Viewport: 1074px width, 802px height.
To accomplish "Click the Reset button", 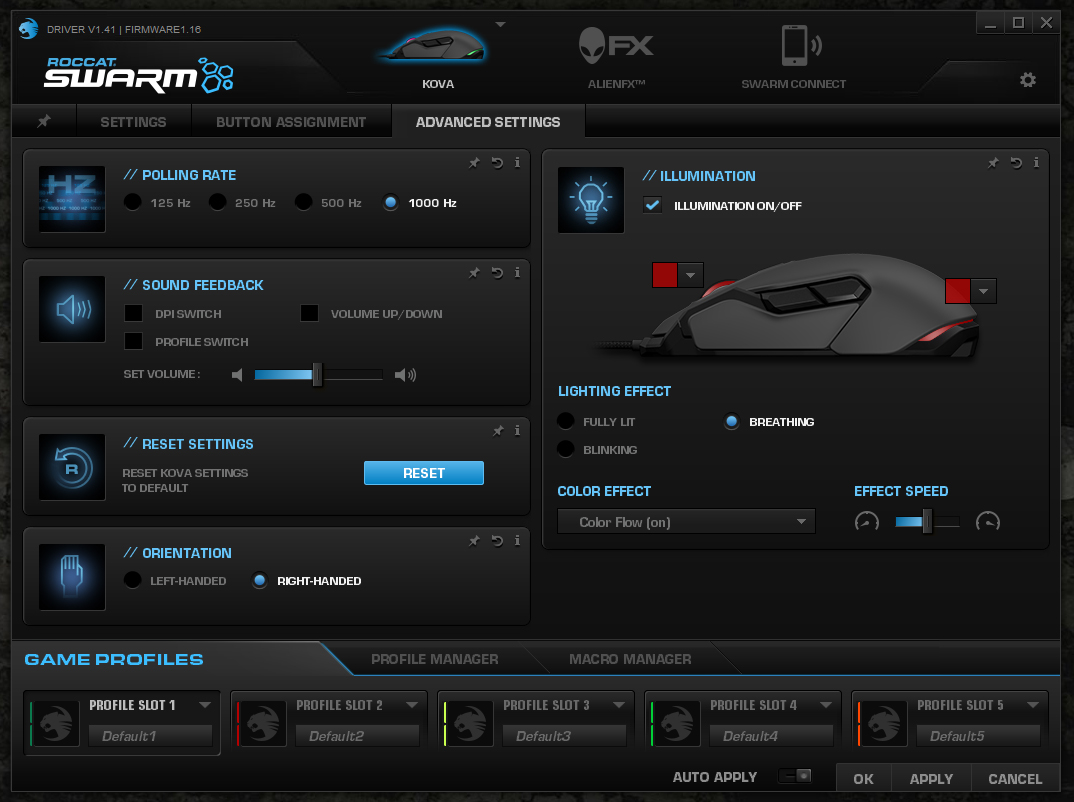I will pos(424,473).
